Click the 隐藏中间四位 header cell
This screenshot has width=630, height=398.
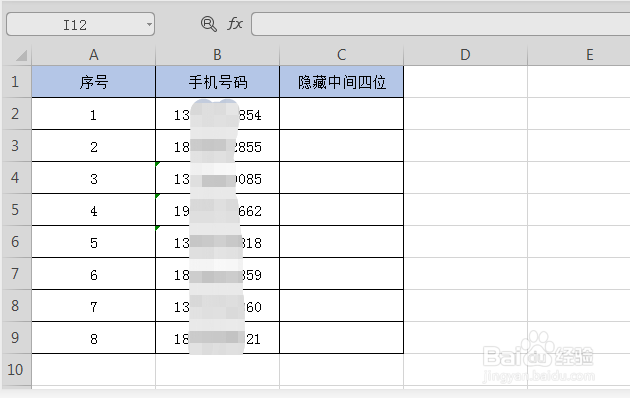(342, 82)
